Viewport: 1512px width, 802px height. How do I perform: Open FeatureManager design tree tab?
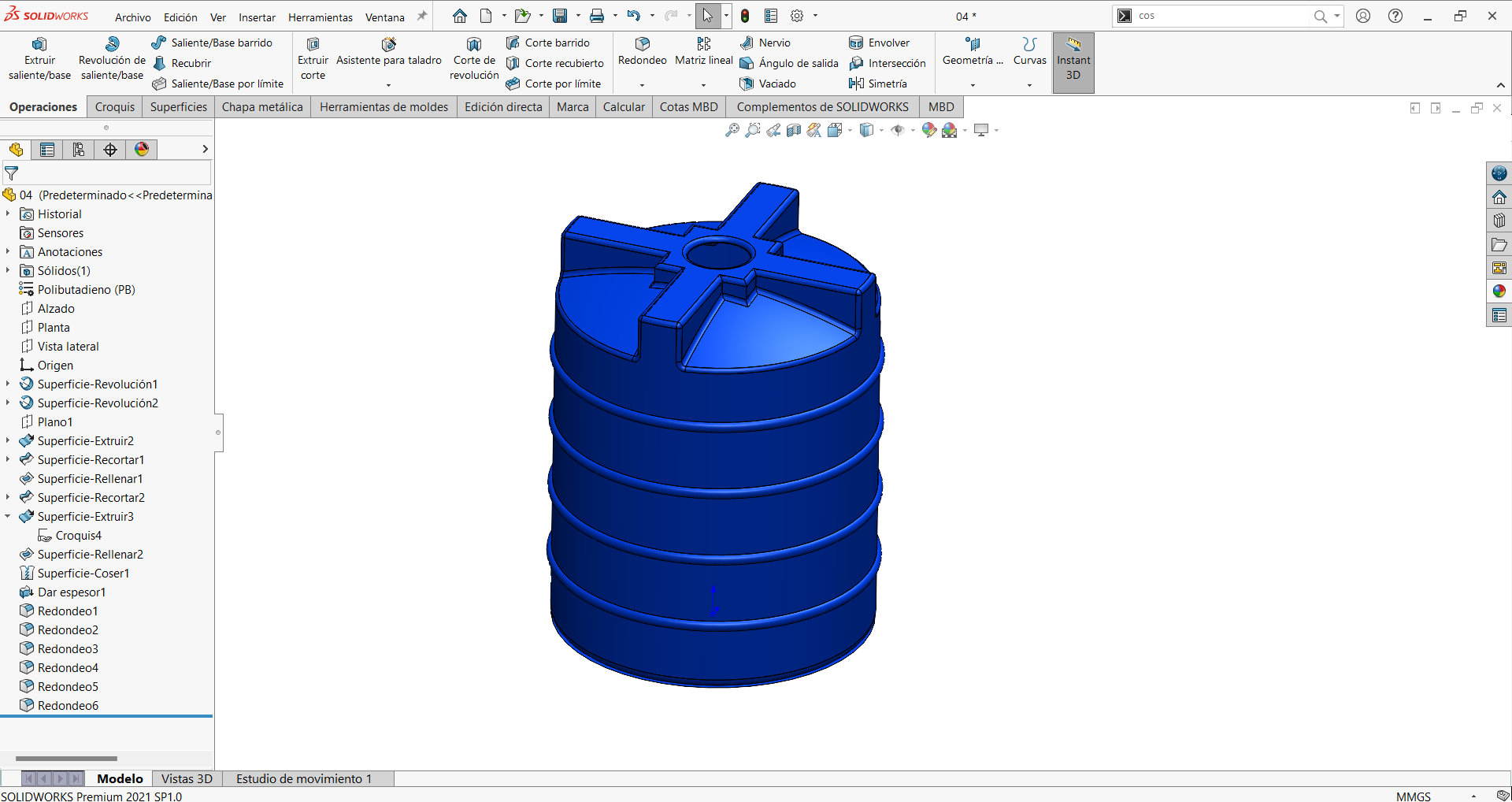pos(16,150)
